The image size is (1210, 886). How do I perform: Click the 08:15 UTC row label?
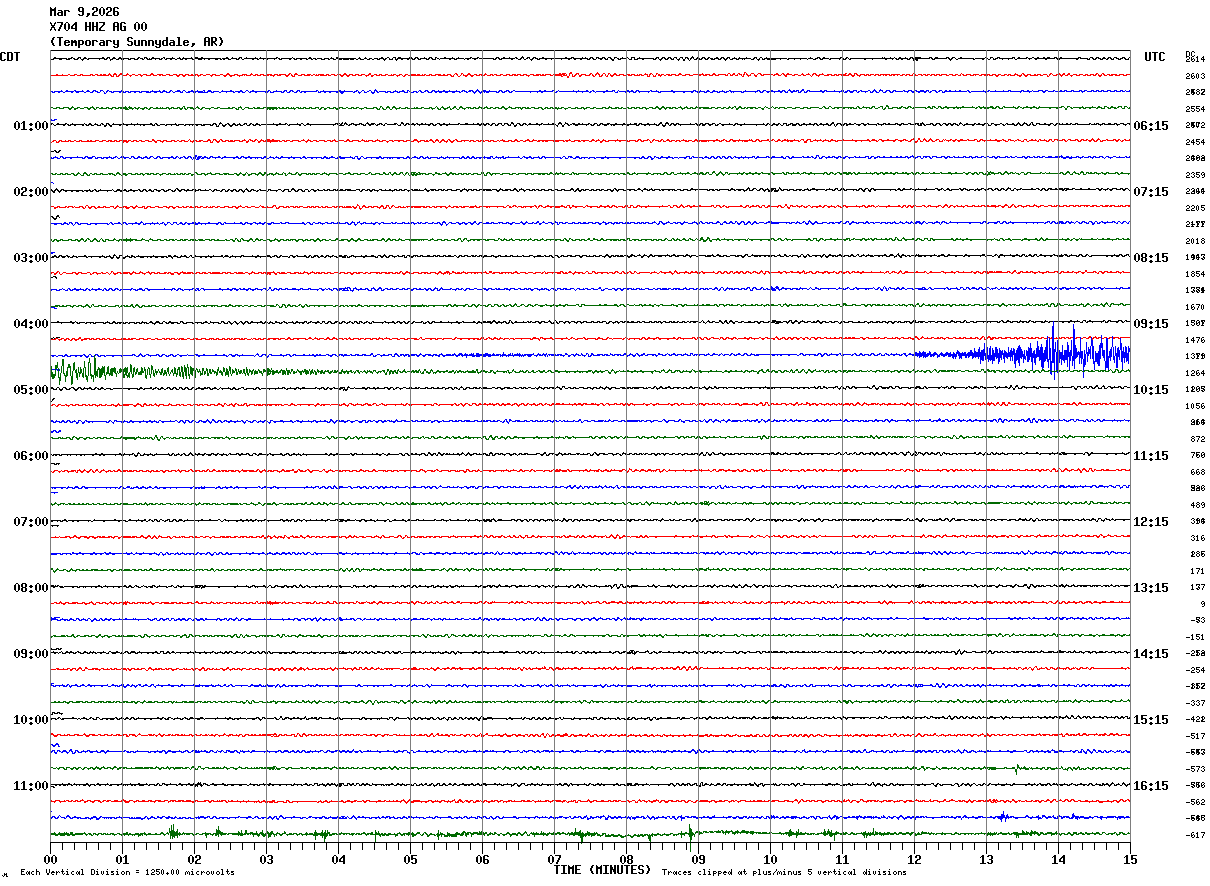1151,258
